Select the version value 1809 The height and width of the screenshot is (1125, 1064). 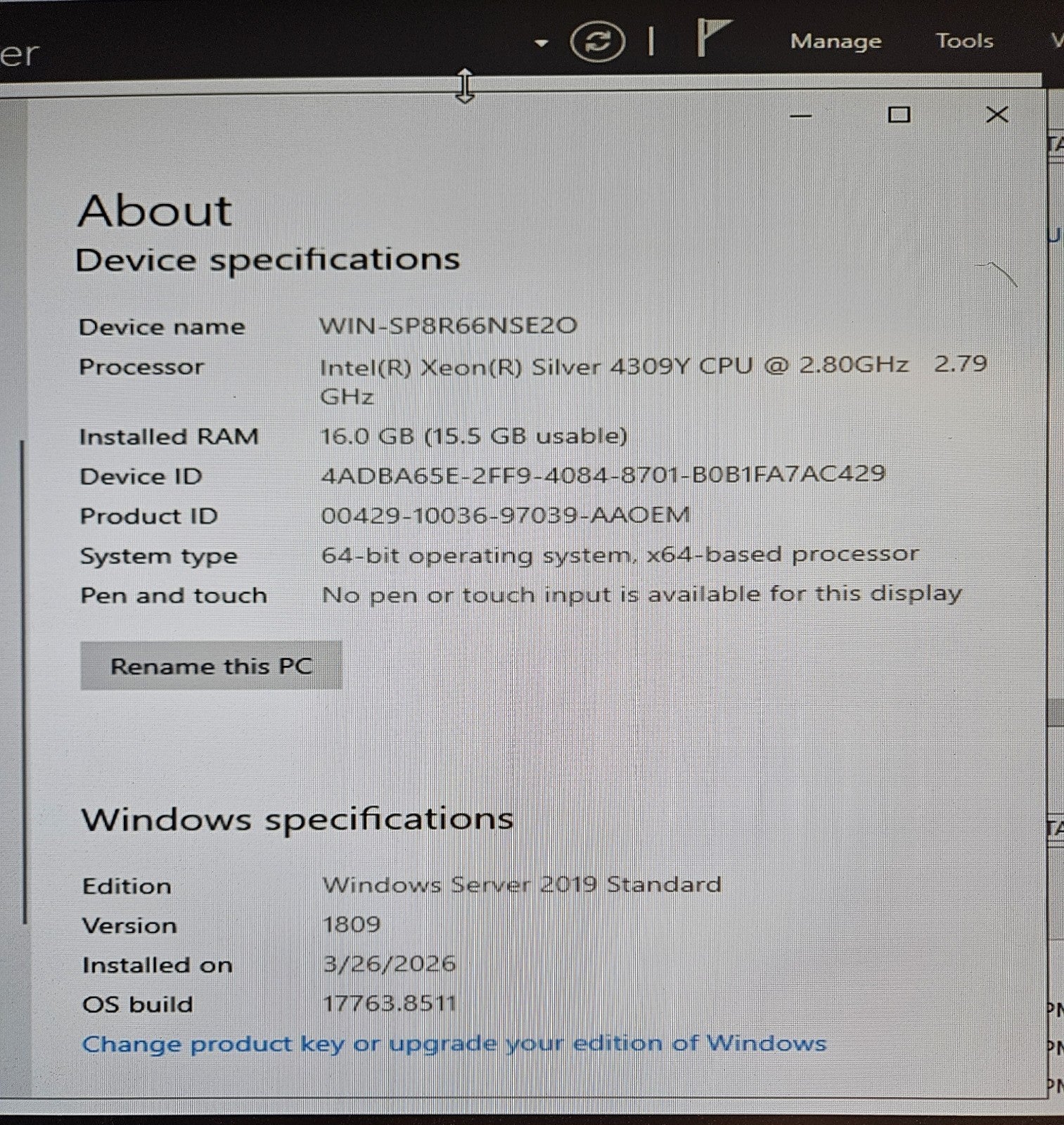coord(352,924)
